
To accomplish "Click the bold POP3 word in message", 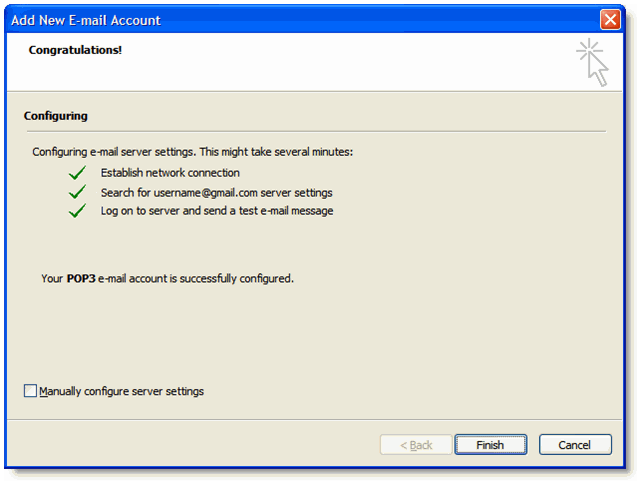I will tap(81, 279).
